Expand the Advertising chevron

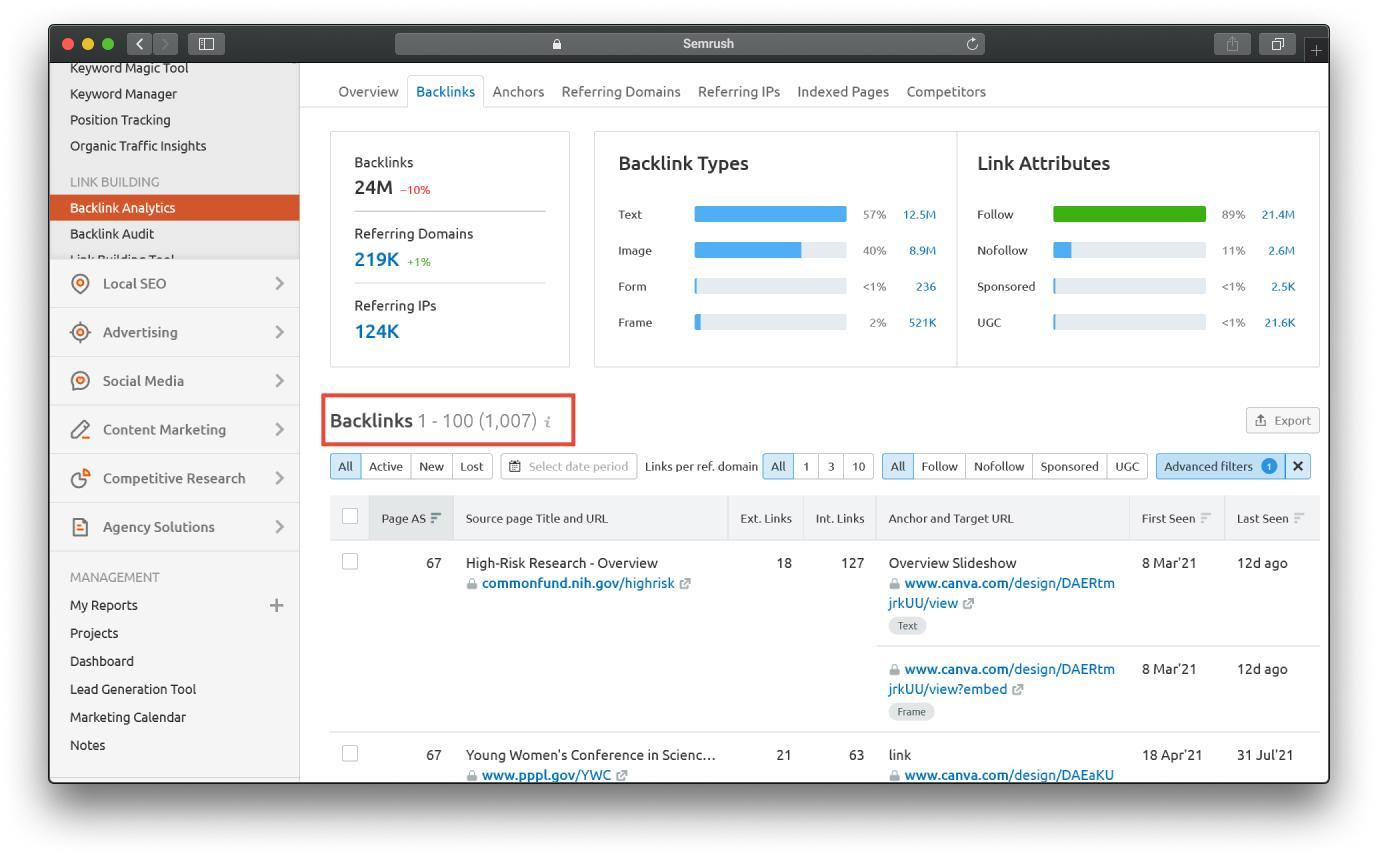(279, 332)
